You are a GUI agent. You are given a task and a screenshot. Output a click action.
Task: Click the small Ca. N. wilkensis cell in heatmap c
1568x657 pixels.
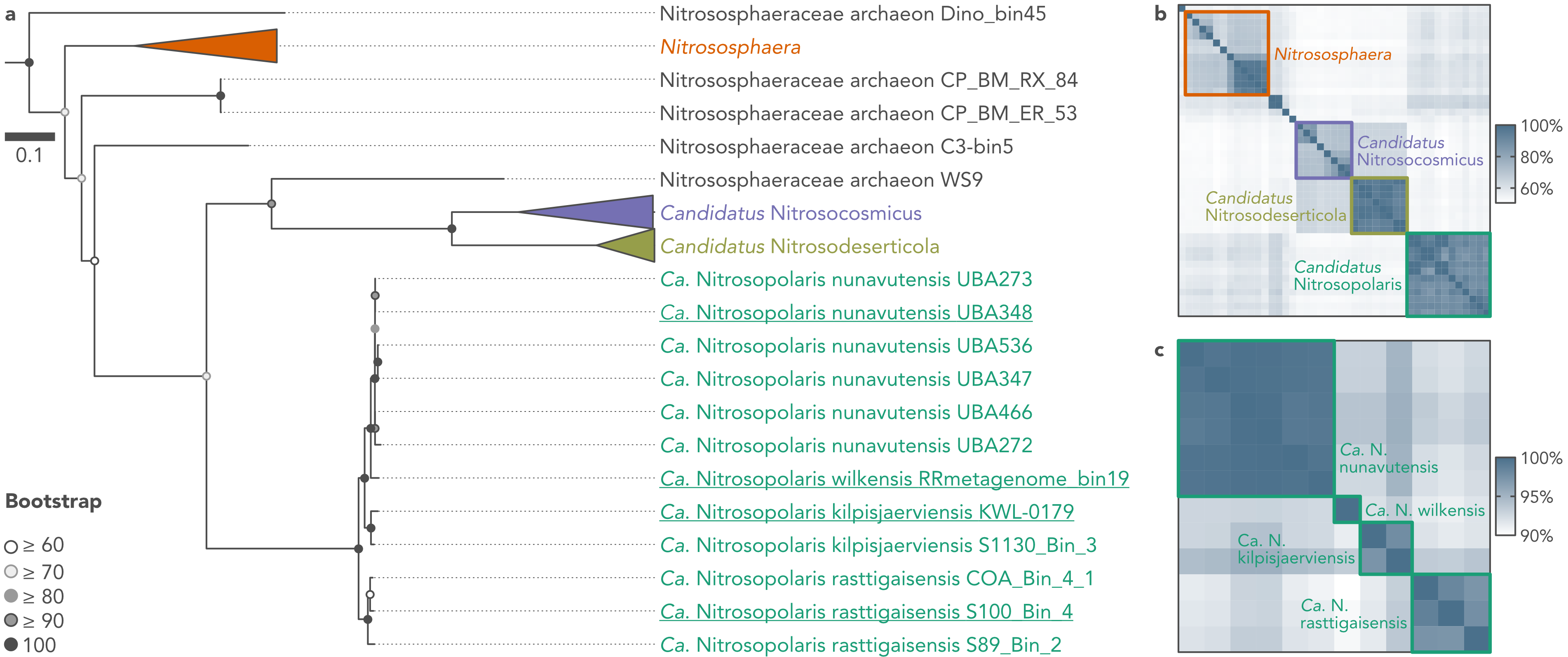[x=1347, y=510]
